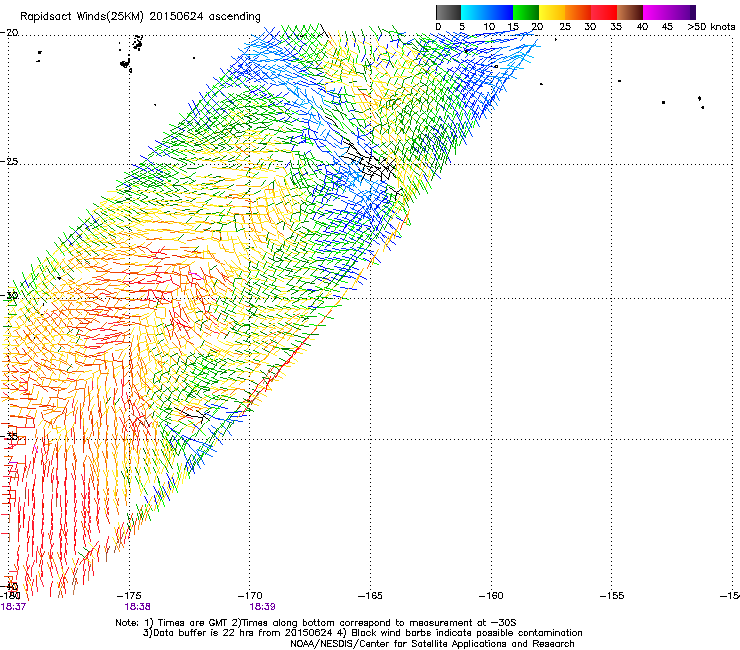The width and height of the screenshot is (740, 650).
Task: Click the legend label 20 under color bar
Action: pos(537,27)
